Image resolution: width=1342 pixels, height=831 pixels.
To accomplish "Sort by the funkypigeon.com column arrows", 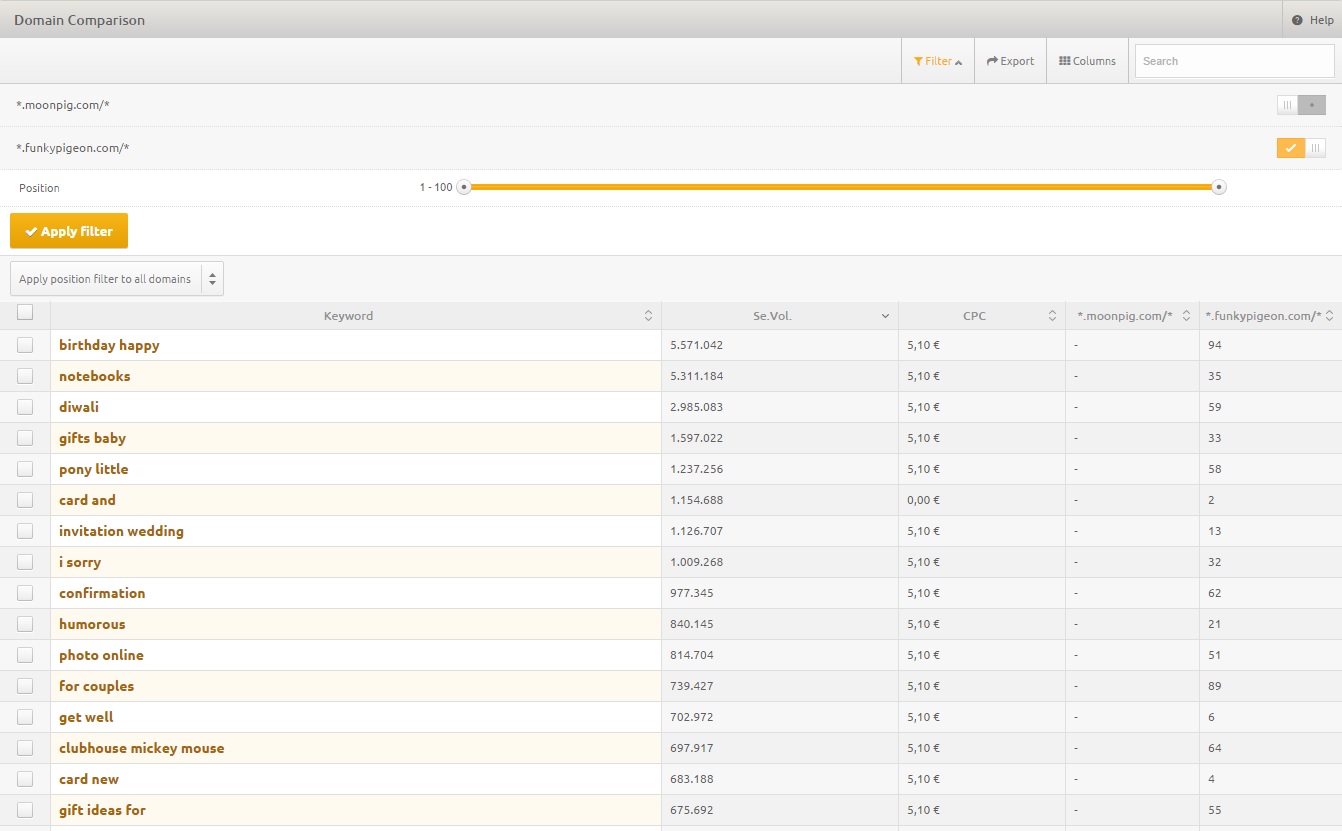I will point(1330,316).
